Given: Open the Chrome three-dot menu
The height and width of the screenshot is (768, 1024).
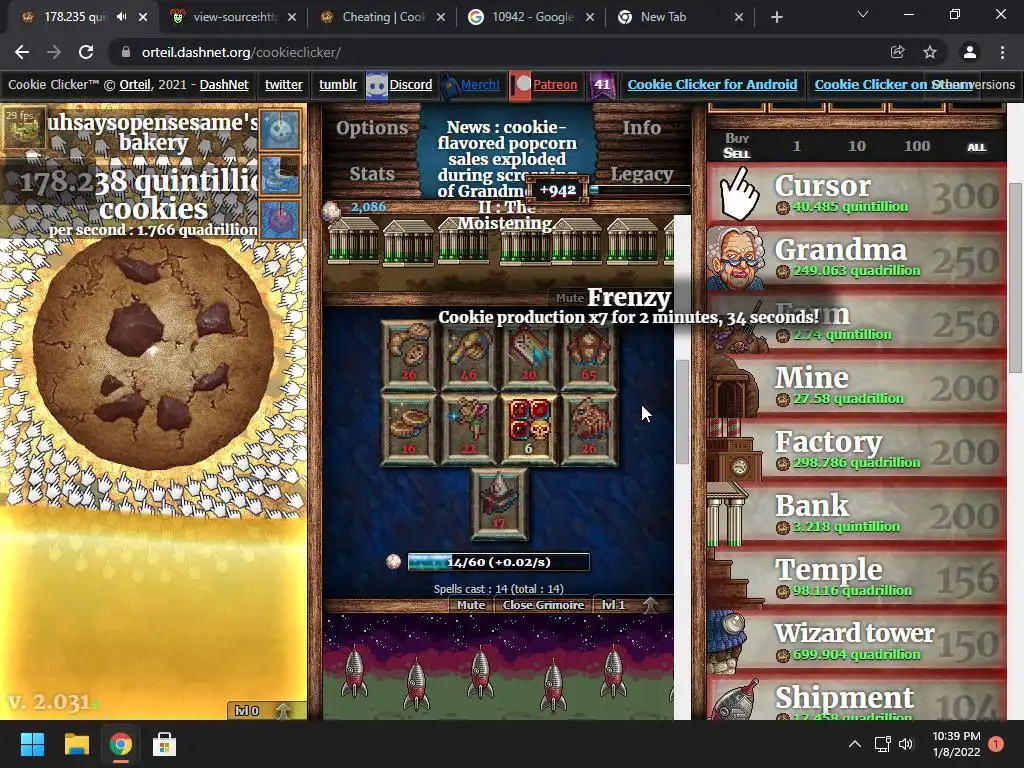Looking at the screenshot, I should (x=1002, y=52).
